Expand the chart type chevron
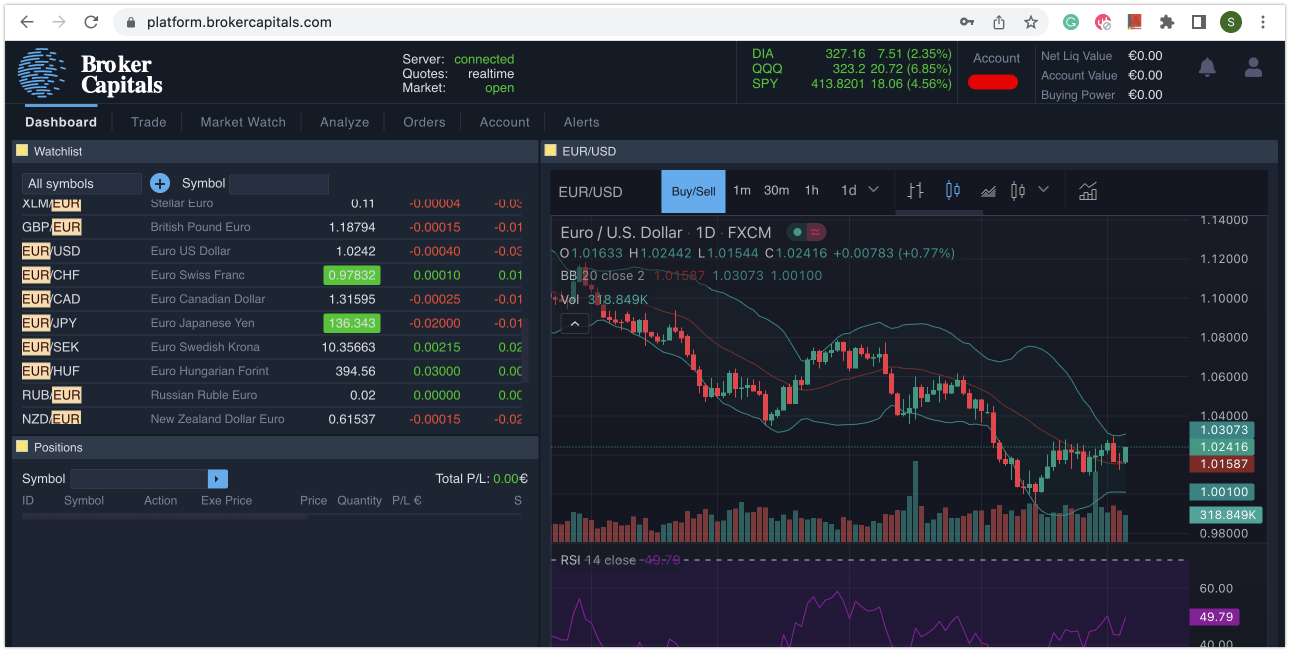This screenshot has width=1290, height=652. point(1044,189)
